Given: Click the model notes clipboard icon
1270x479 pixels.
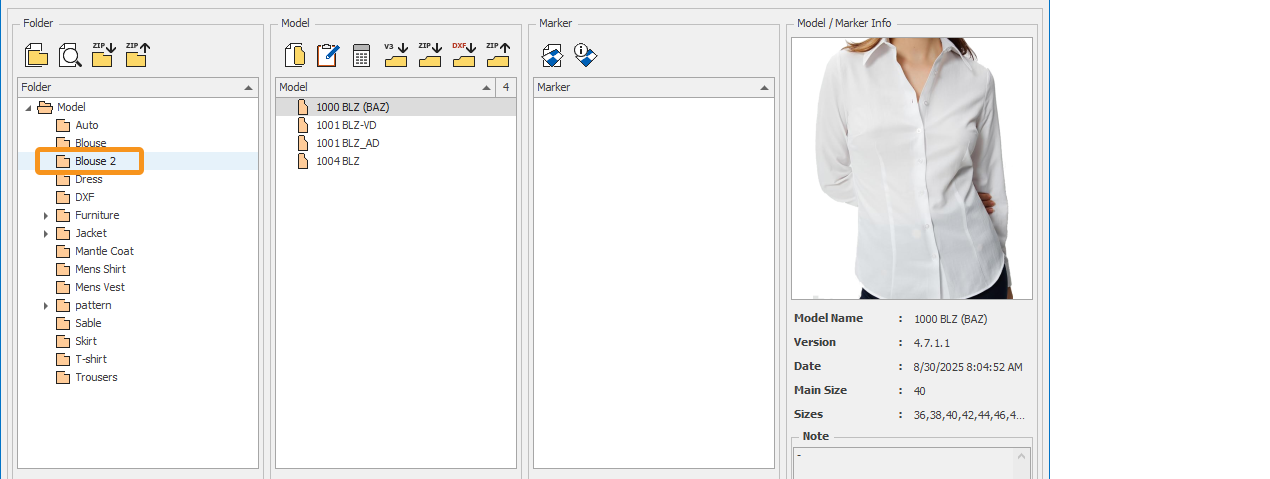Looking at the screenshot, I should 327,55.
